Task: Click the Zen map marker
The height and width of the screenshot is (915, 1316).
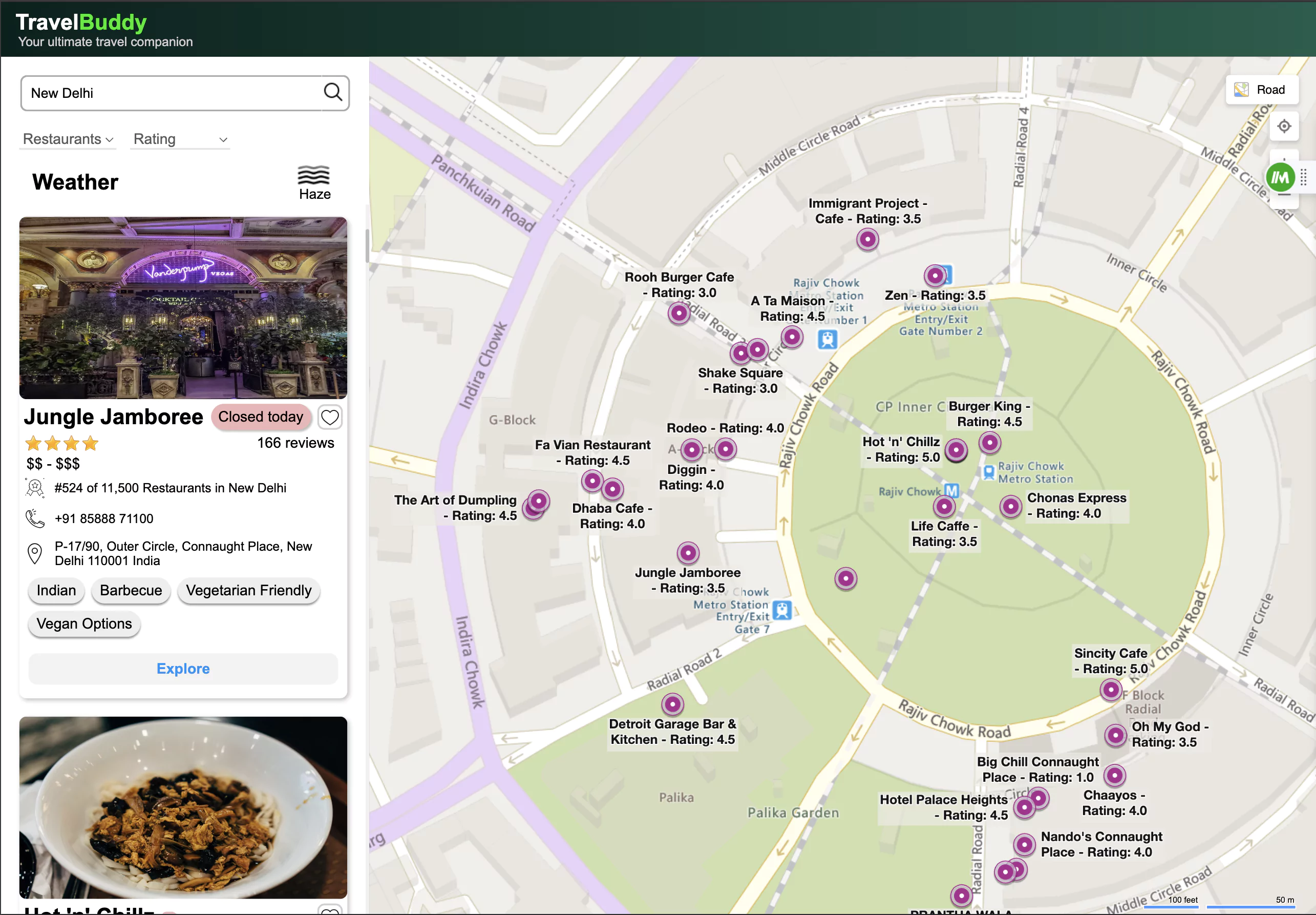Action: pos(935,276)
